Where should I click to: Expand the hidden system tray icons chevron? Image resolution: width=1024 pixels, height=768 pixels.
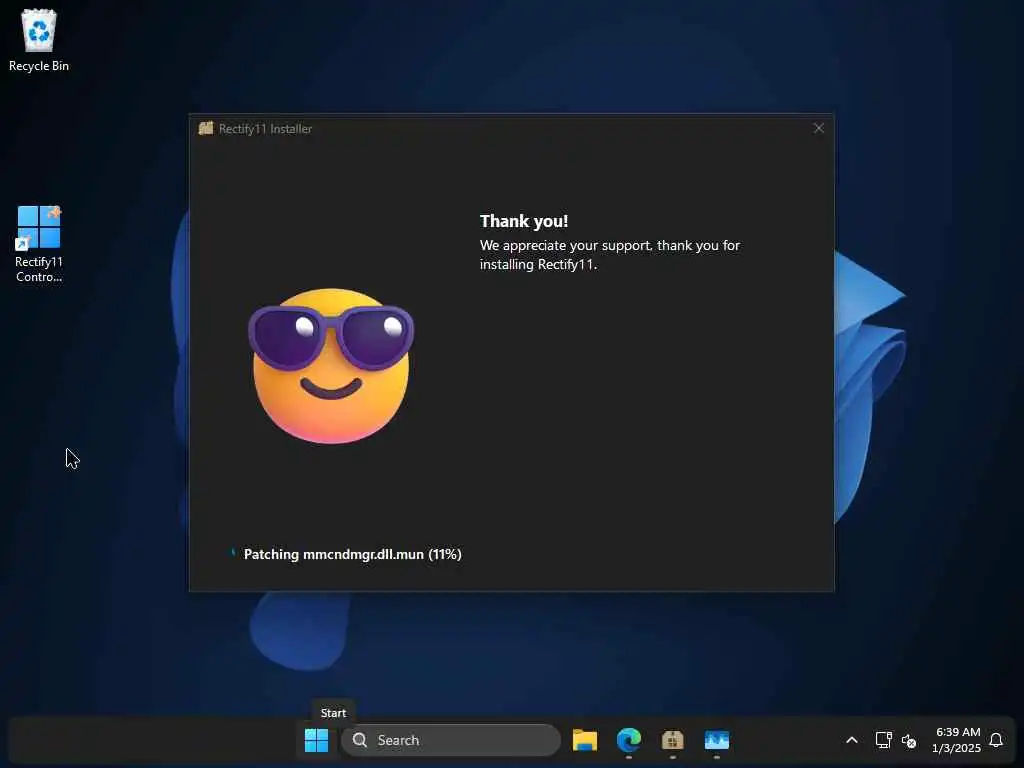(x=852, y=740)
